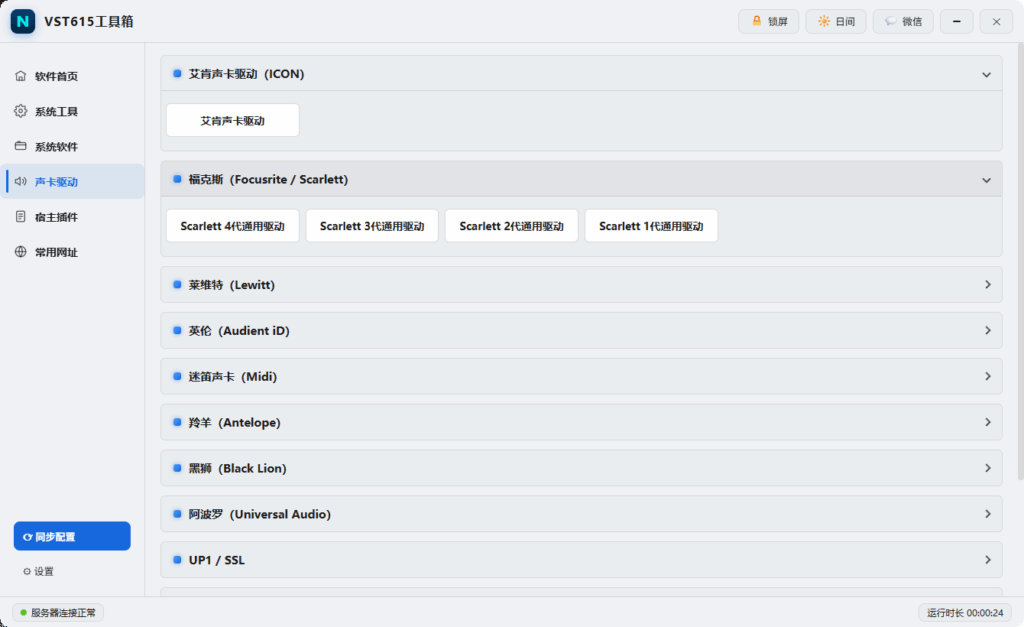Image resolution: width=1024 pixels, height=627 pixels.
Task: Click the globe icon beside 常用网址
Action: [x=21, y=251]
